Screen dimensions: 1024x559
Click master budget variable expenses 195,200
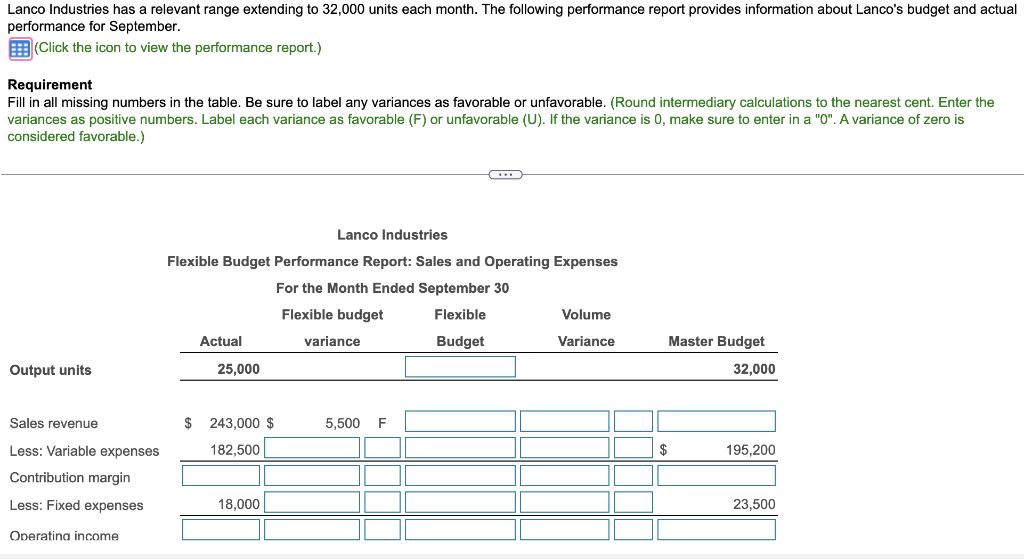[x=750, y=450]
